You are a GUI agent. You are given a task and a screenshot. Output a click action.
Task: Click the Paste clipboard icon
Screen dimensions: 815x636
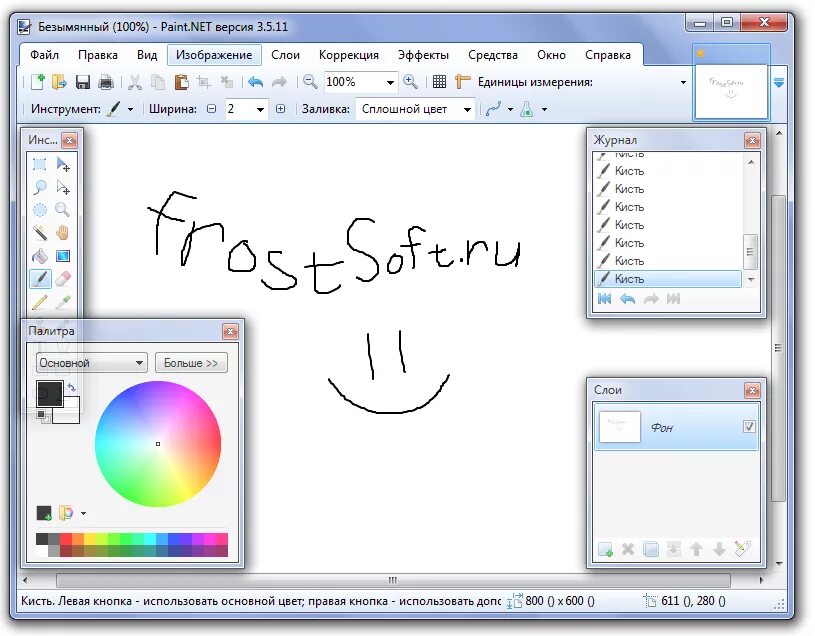point(181,82)
